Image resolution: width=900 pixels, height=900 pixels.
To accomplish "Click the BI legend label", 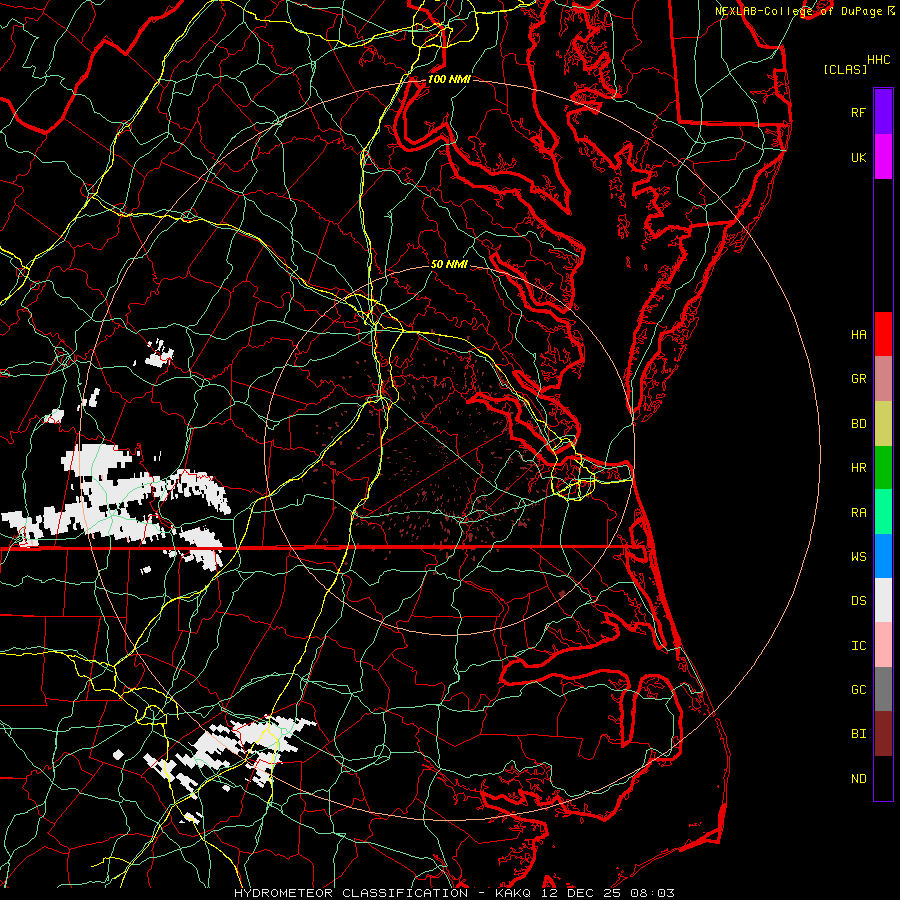I will tap(858, 733).
